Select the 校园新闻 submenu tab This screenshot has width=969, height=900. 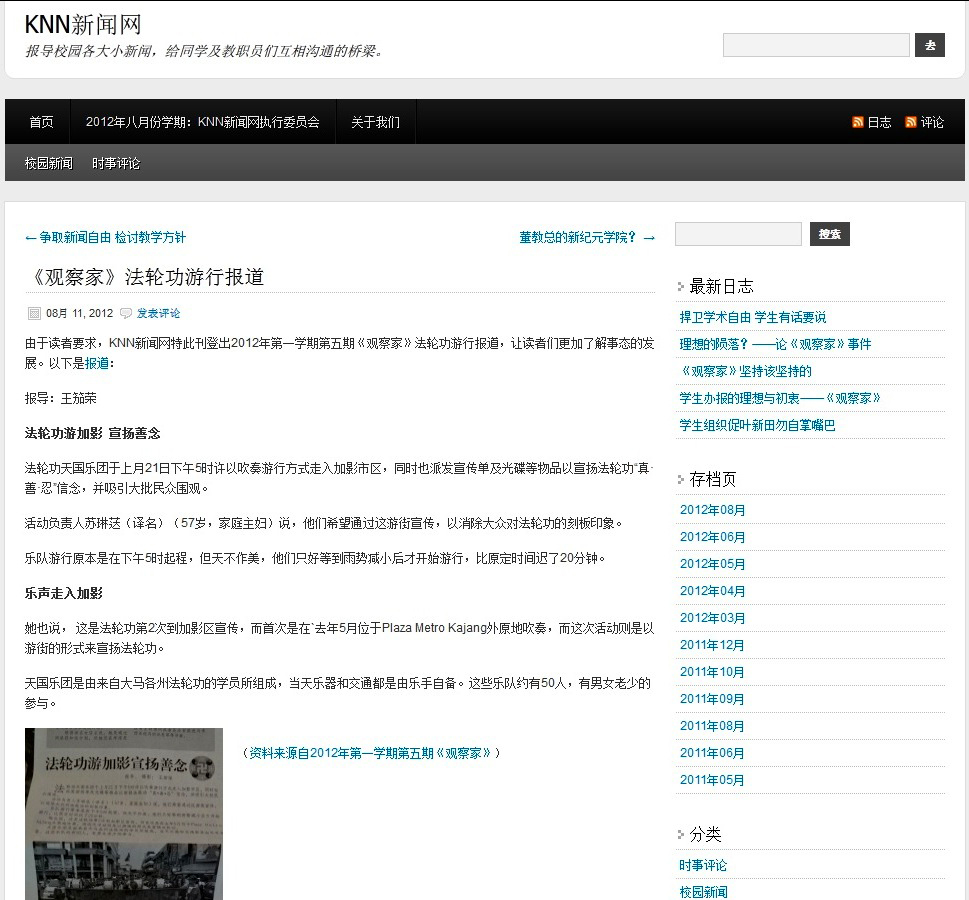[x=48, y=163]
